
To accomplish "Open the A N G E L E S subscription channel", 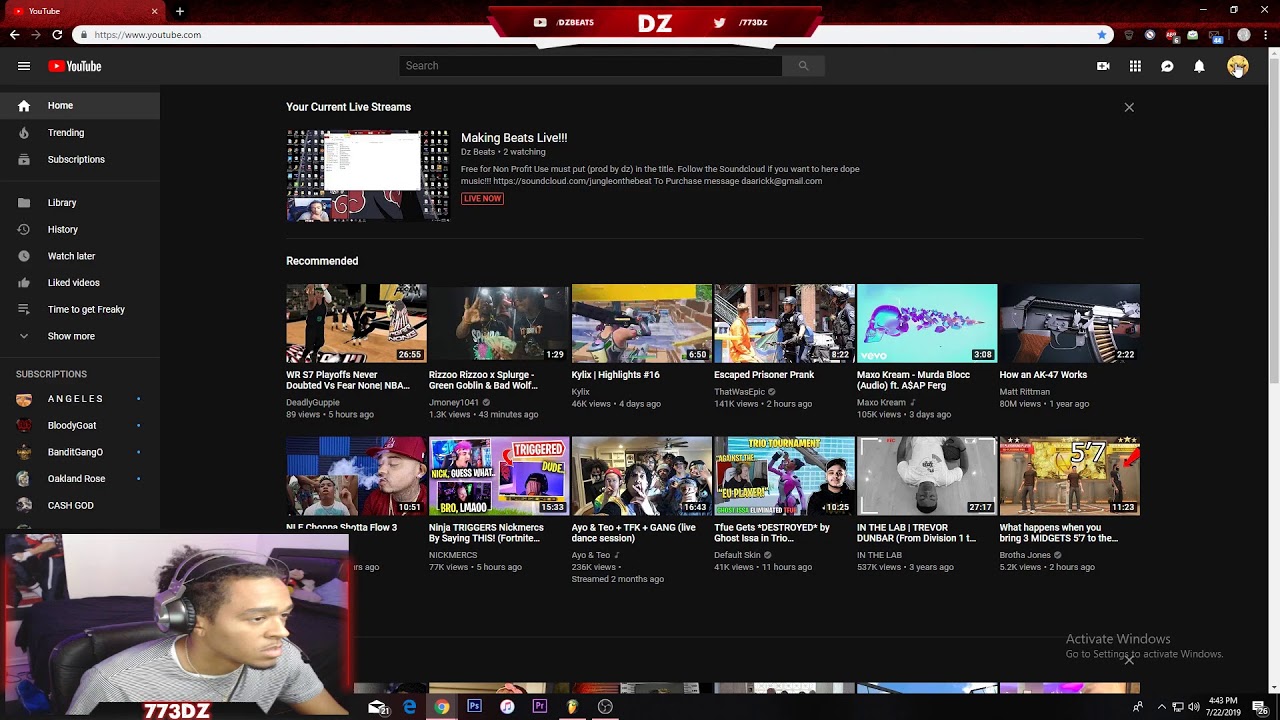I will (x=80, y=398).
